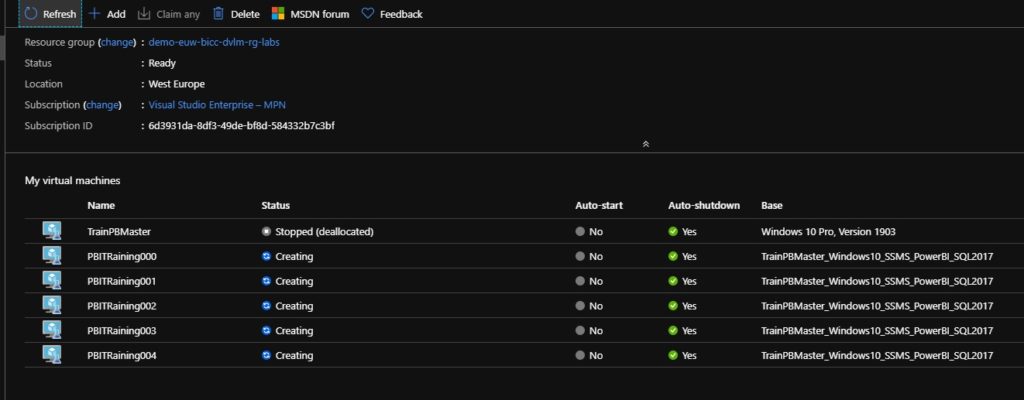Click the Base image text of PBITRaining004
Viewport: 1024px width, 400px height.
[877, 356]
